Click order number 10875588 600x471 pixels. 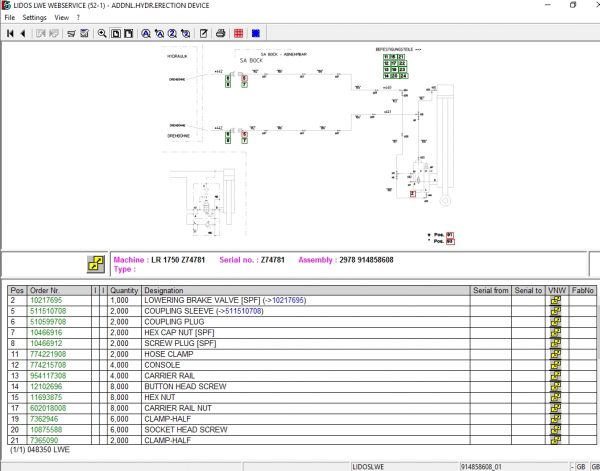pyautogui.click(x=46, y=430)
